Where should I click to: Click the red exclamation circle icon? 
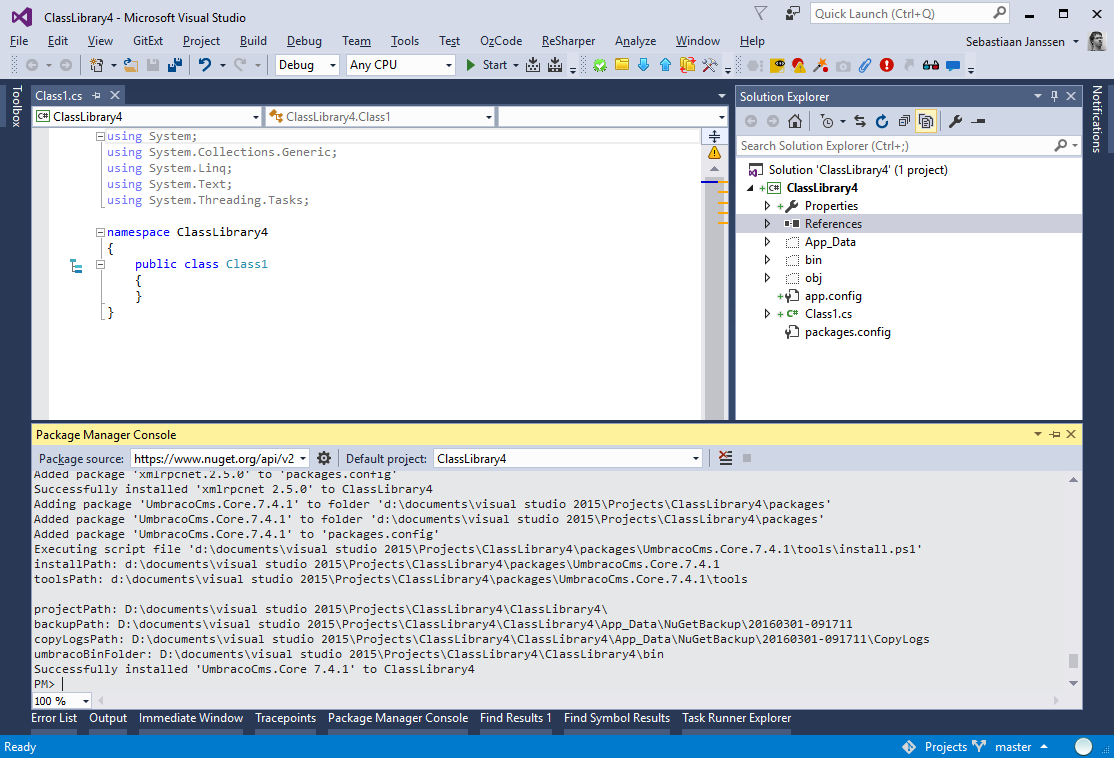(x=887, y=65)
